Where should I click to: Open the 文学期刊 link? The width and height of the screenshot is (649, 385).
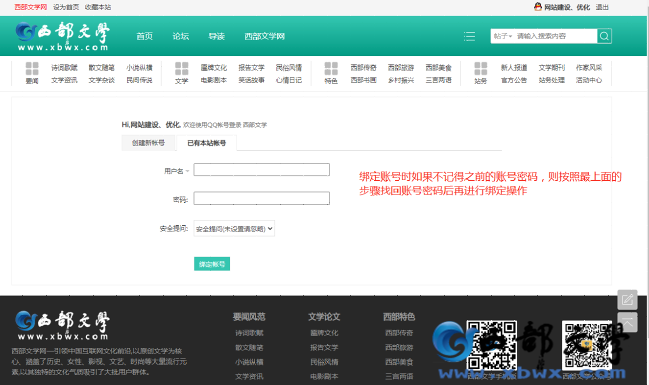[x=551, y=67]
